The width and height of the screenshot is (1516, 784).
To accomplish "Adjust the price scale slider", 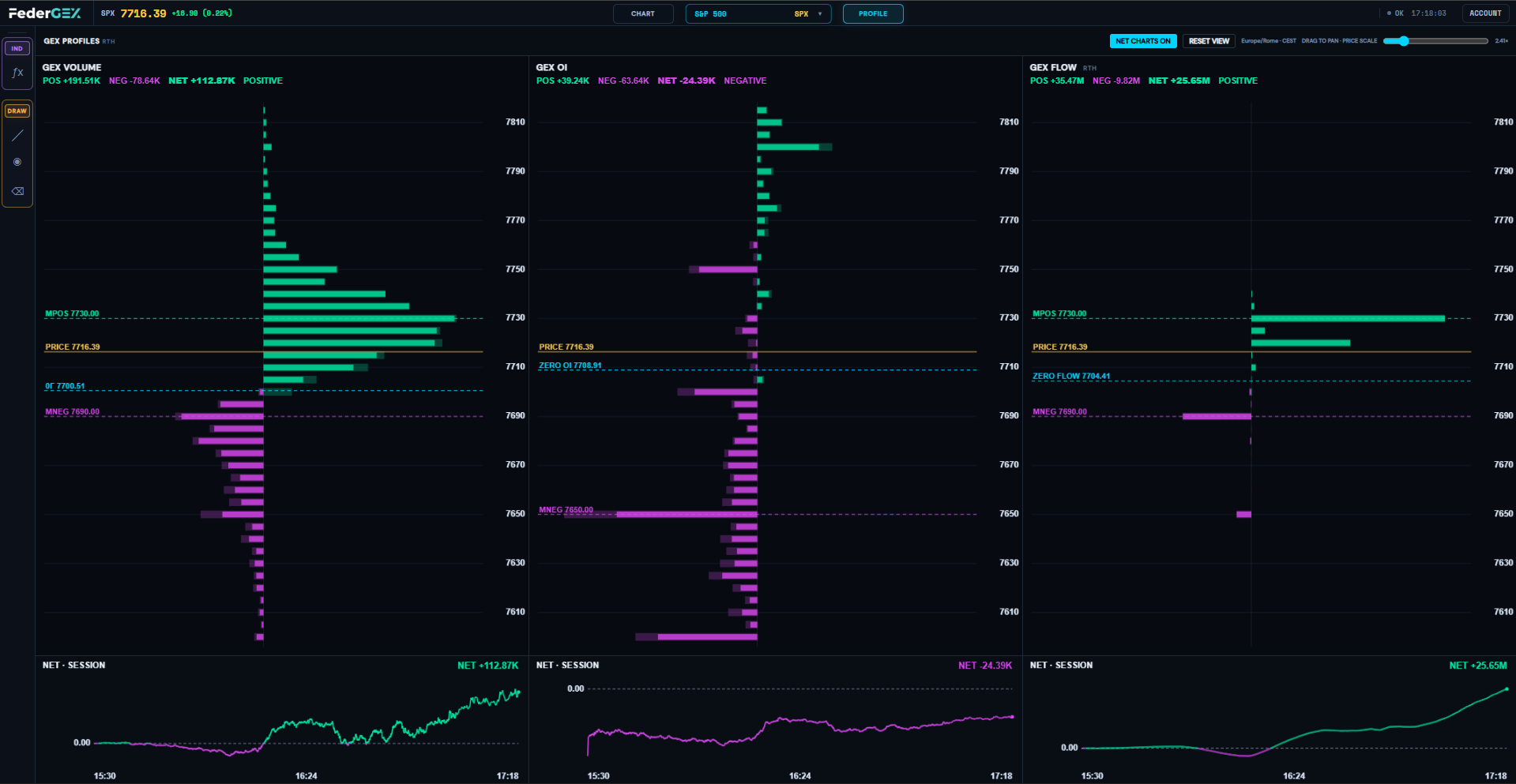I will [x=1436, y=41].
